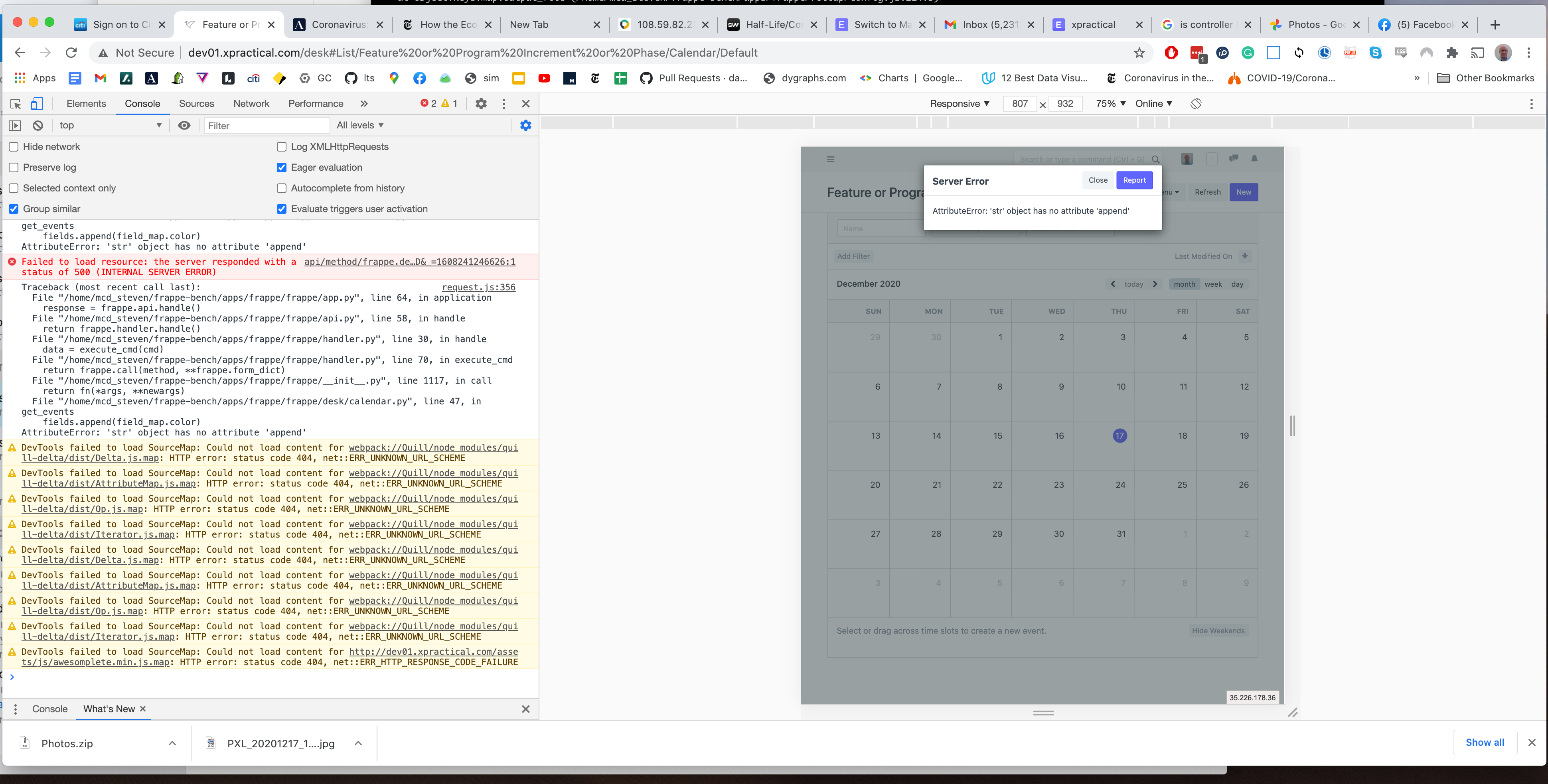Bookmark this page with the star icon
Image resolution: width=1548 pixels, height=784 pixels.
coord(1139,53)
